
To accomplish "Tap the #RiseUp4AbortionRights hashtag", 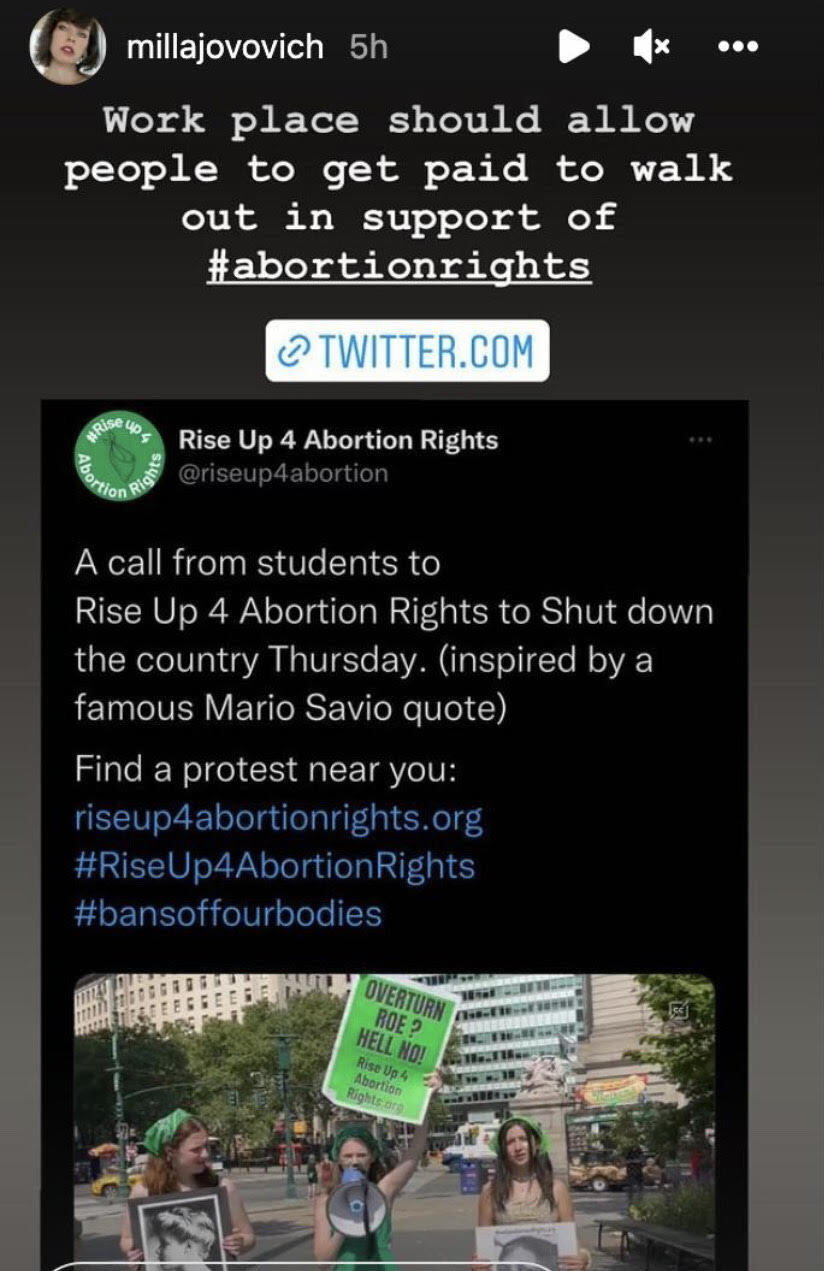I will coord(274,866).
